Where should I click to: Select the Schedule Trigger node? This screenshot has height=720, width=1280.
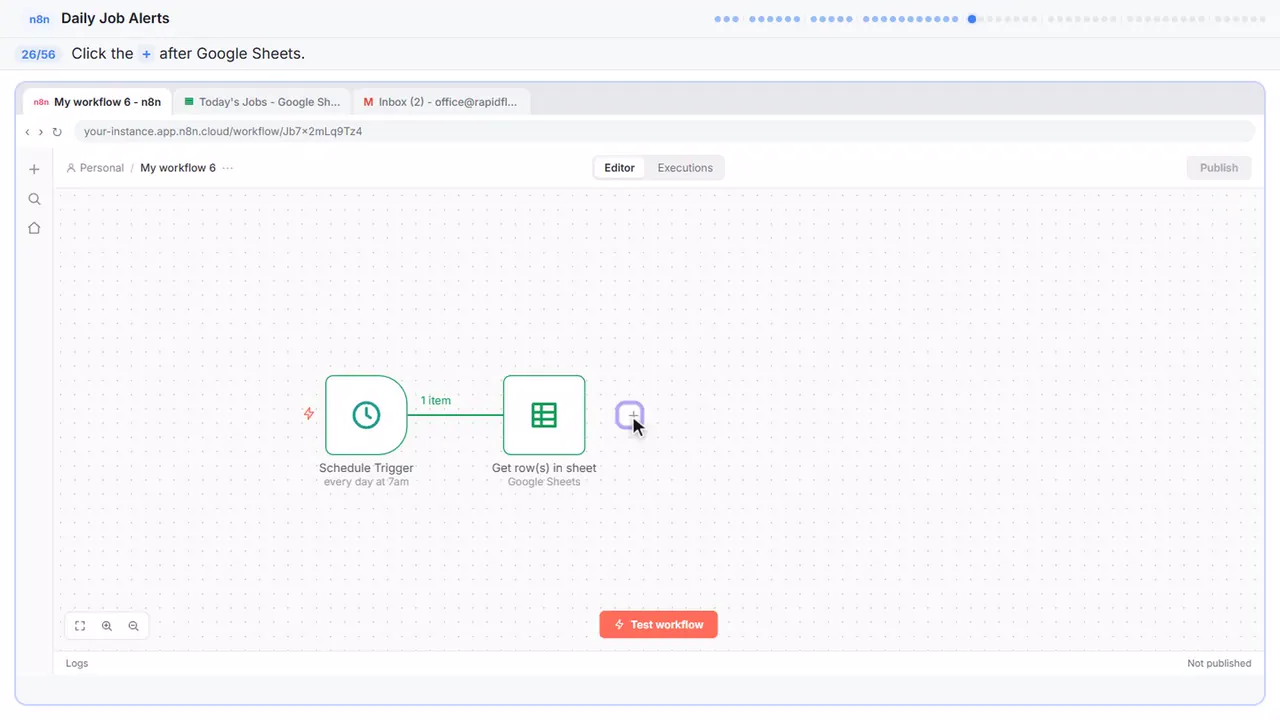tap(366, 415)
